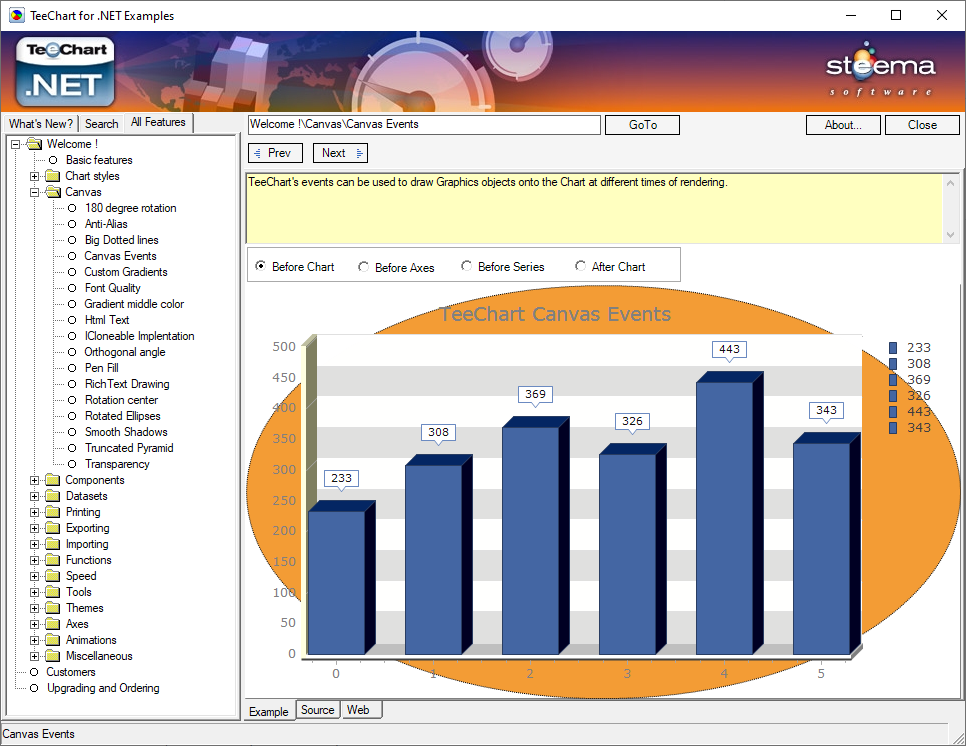Select the Before Series radio button
This screenshot has width=966, height=746.
pyautogui.click(x=466, y=266)
